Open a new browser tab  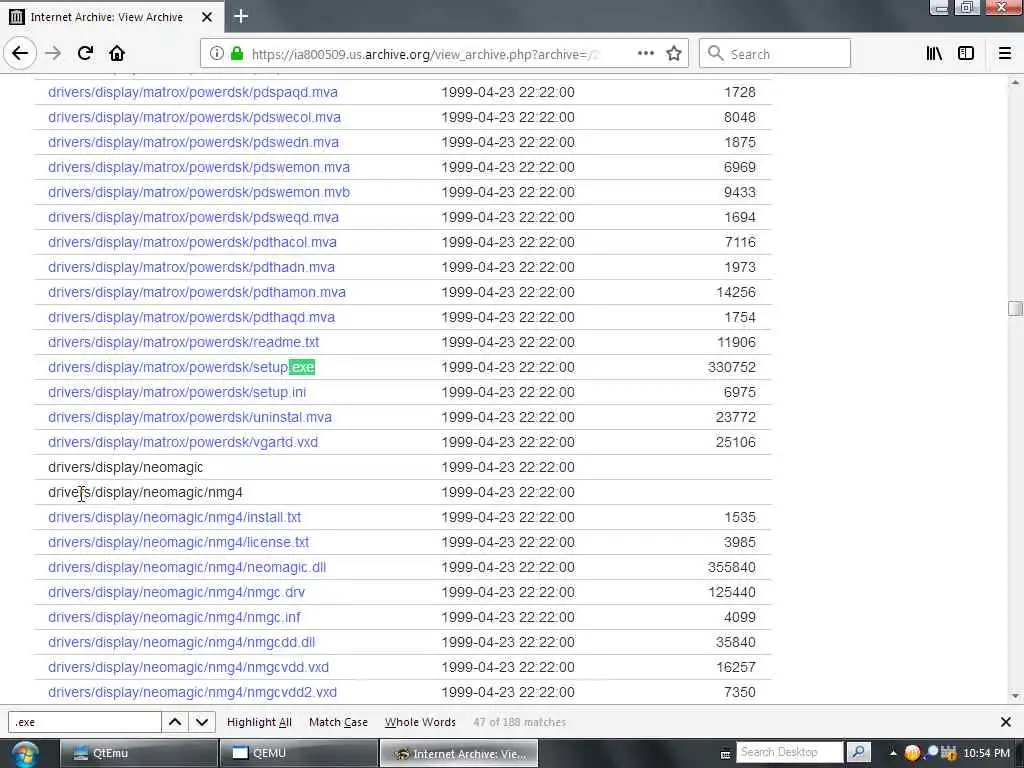[x=240, y=16]
